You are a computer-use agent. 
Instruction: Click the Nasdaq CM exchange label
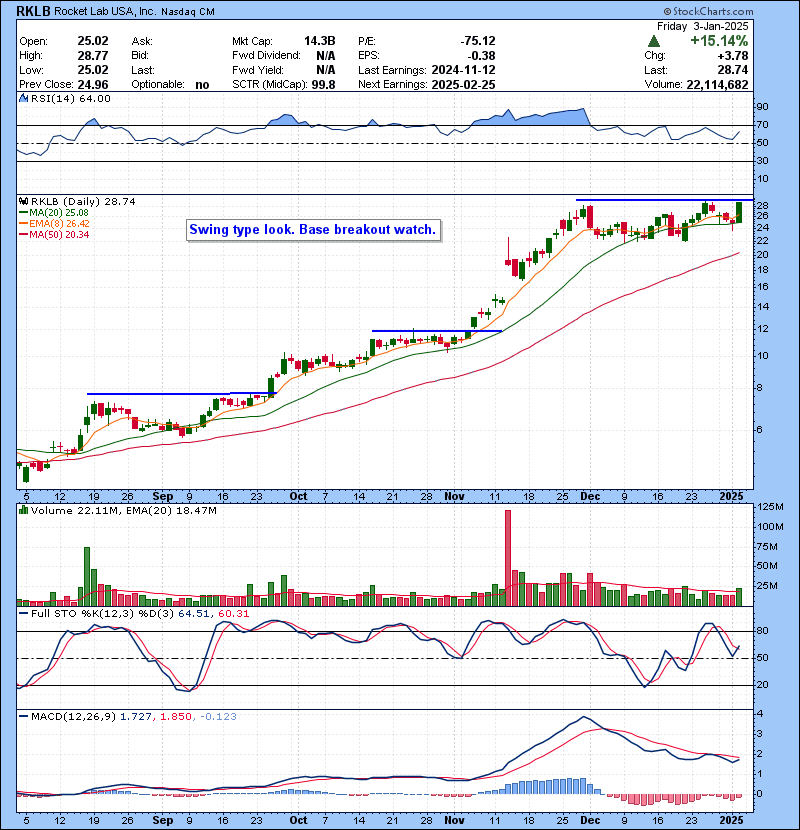coord(188,12)
